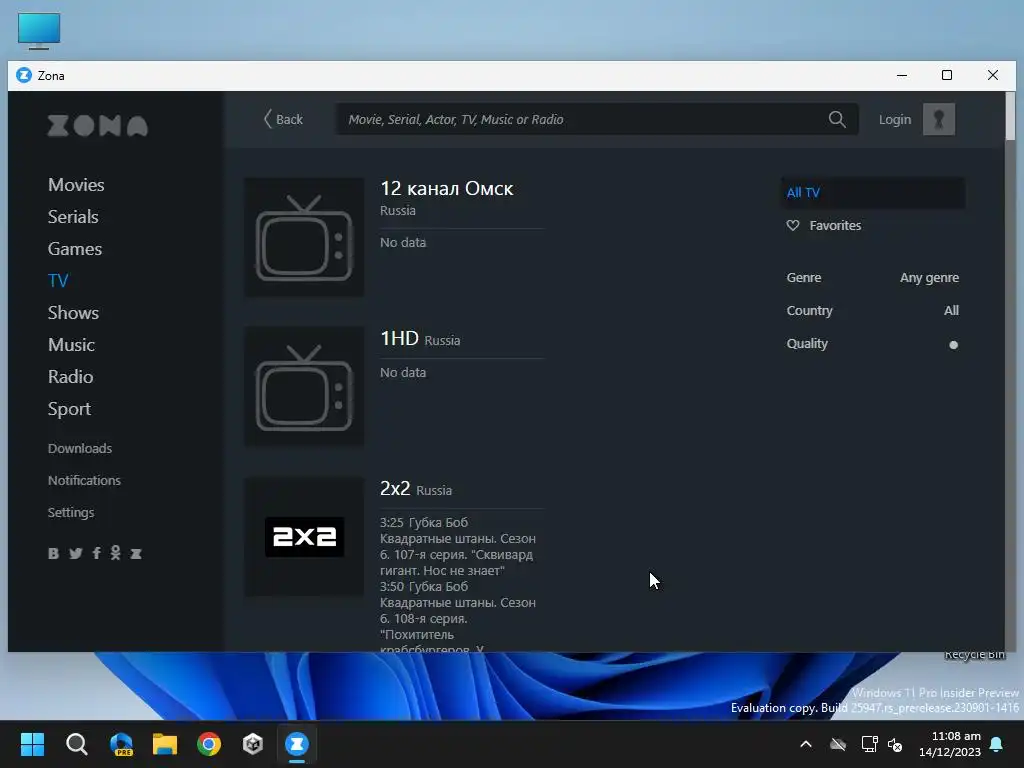This screenshot has width=1024, height=768.
Task: Click the magnifier search icon in search bar
Action: (x=837, y=120)
